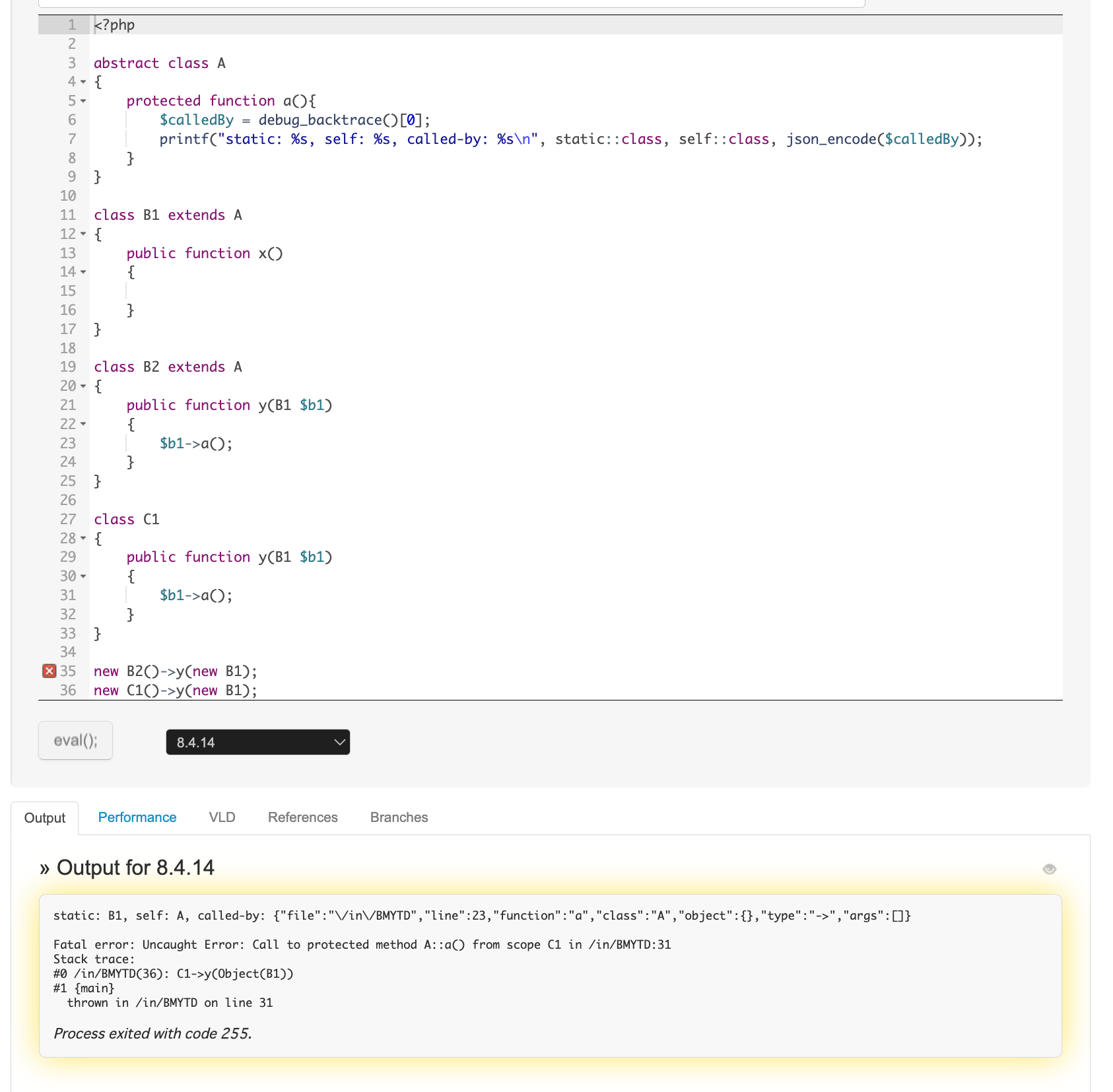
Task: Fold C1 method y body at line 30
Action: point(83,576)
